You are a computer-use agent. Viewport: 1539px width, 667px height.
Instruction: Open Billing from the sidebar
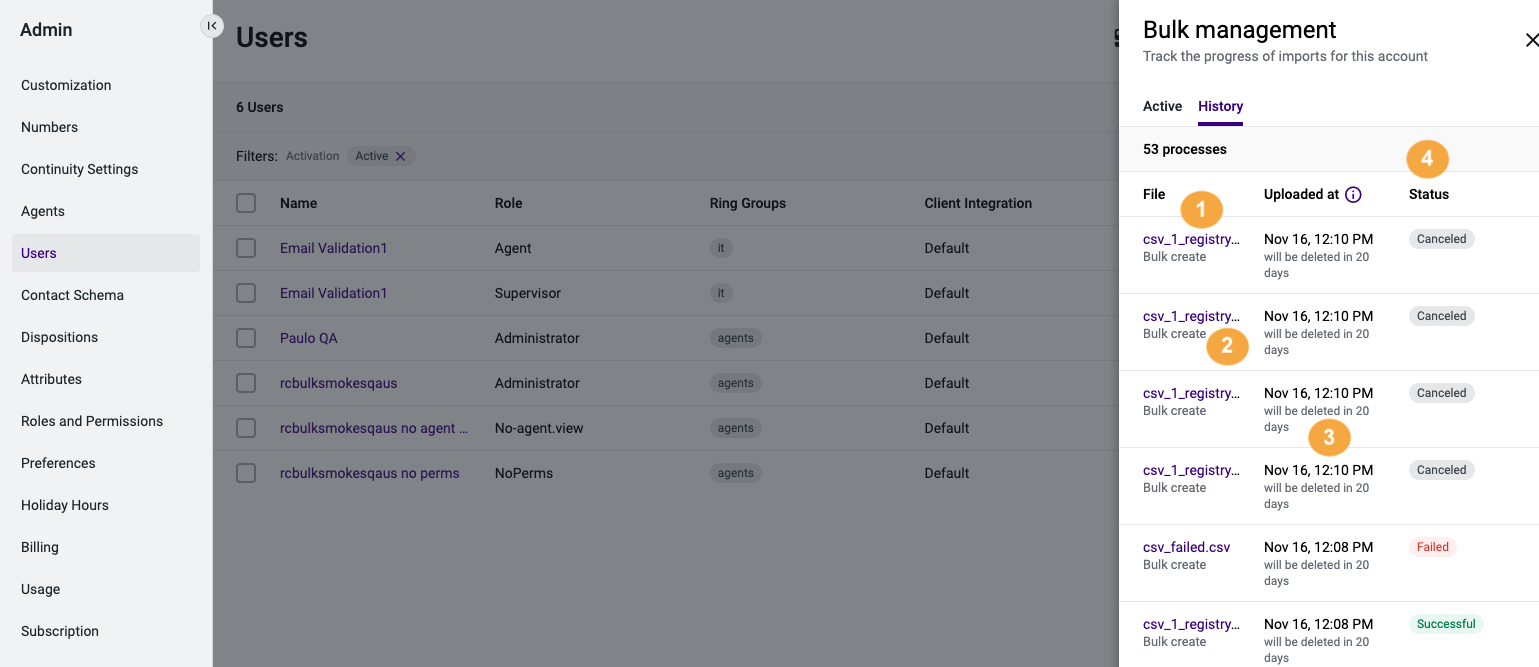(x=39, y=547)
